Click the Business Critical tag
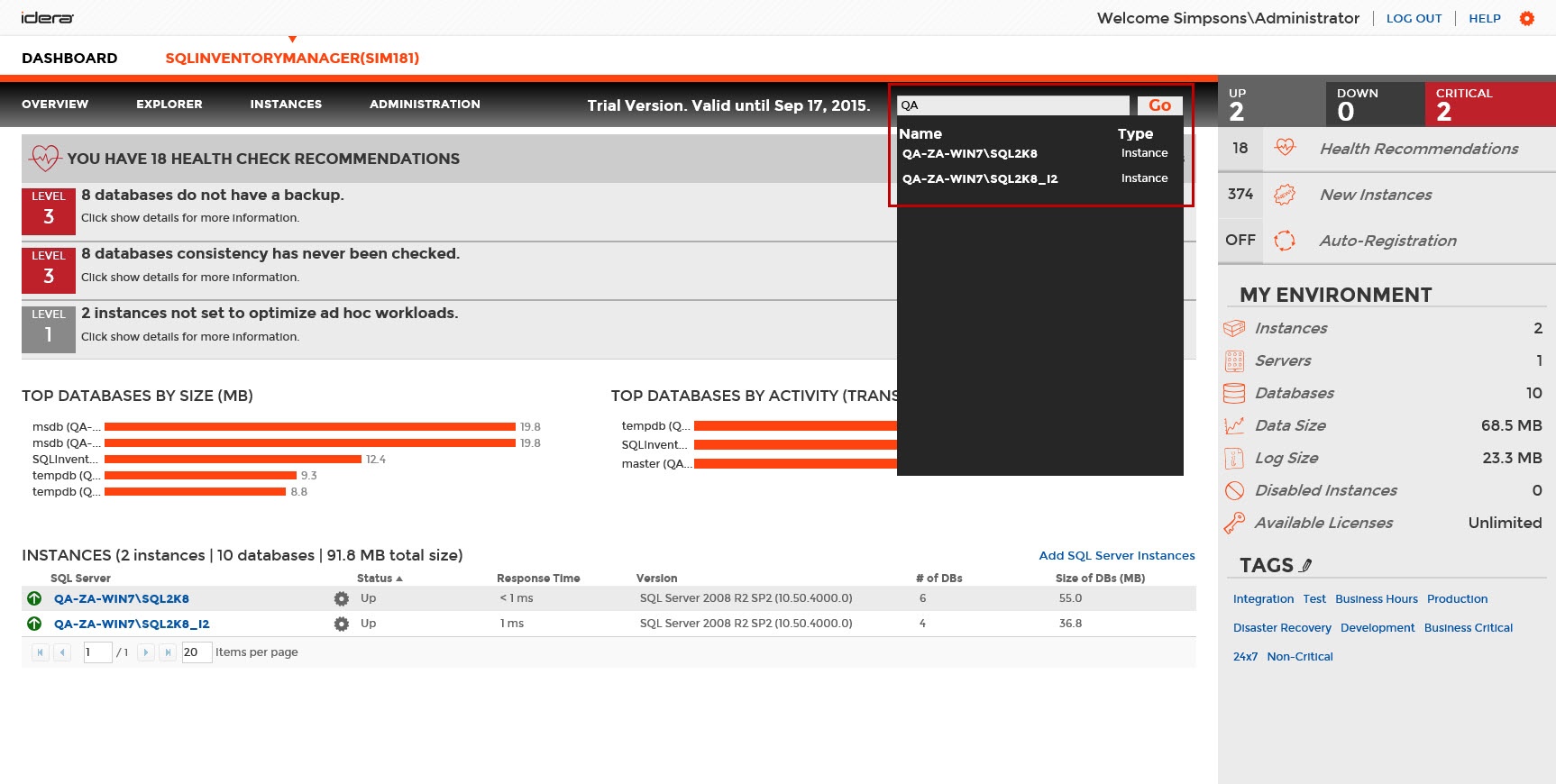Screen dimensions: 1556x784 point(1469,628)
